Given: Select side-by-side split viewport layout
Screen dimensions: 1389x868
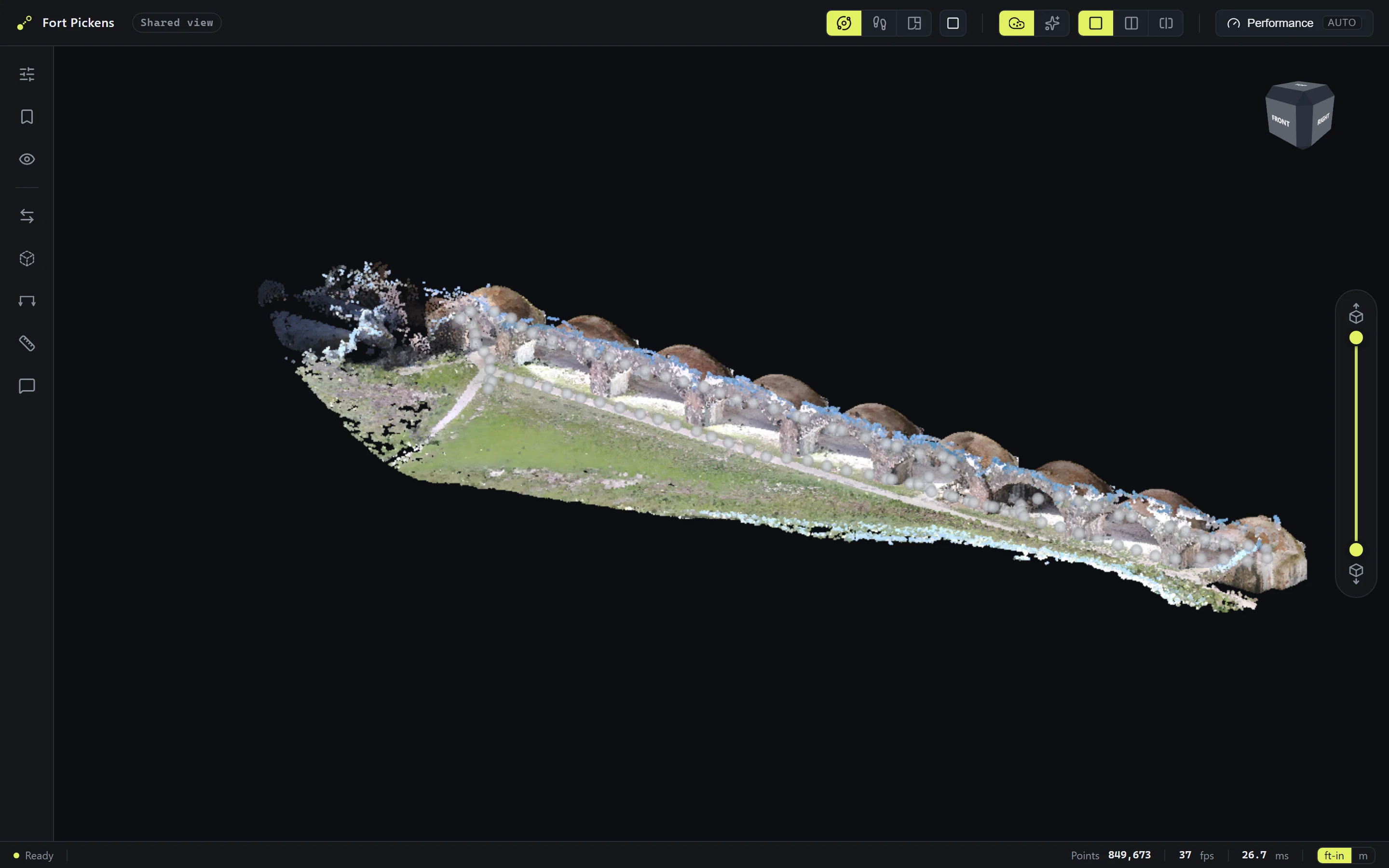Looking at the screenshot, I should (1131, 23).
